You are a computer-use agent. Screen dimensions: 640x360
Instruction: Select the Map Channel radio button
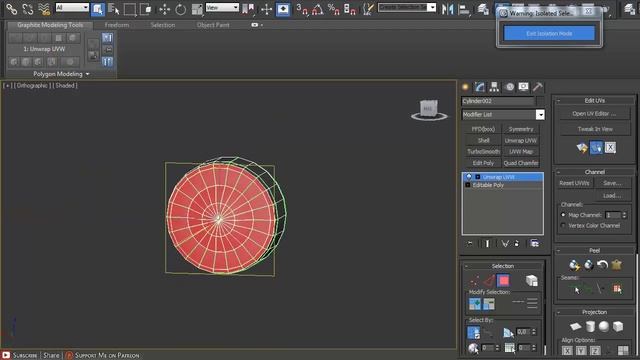(563, 215)
